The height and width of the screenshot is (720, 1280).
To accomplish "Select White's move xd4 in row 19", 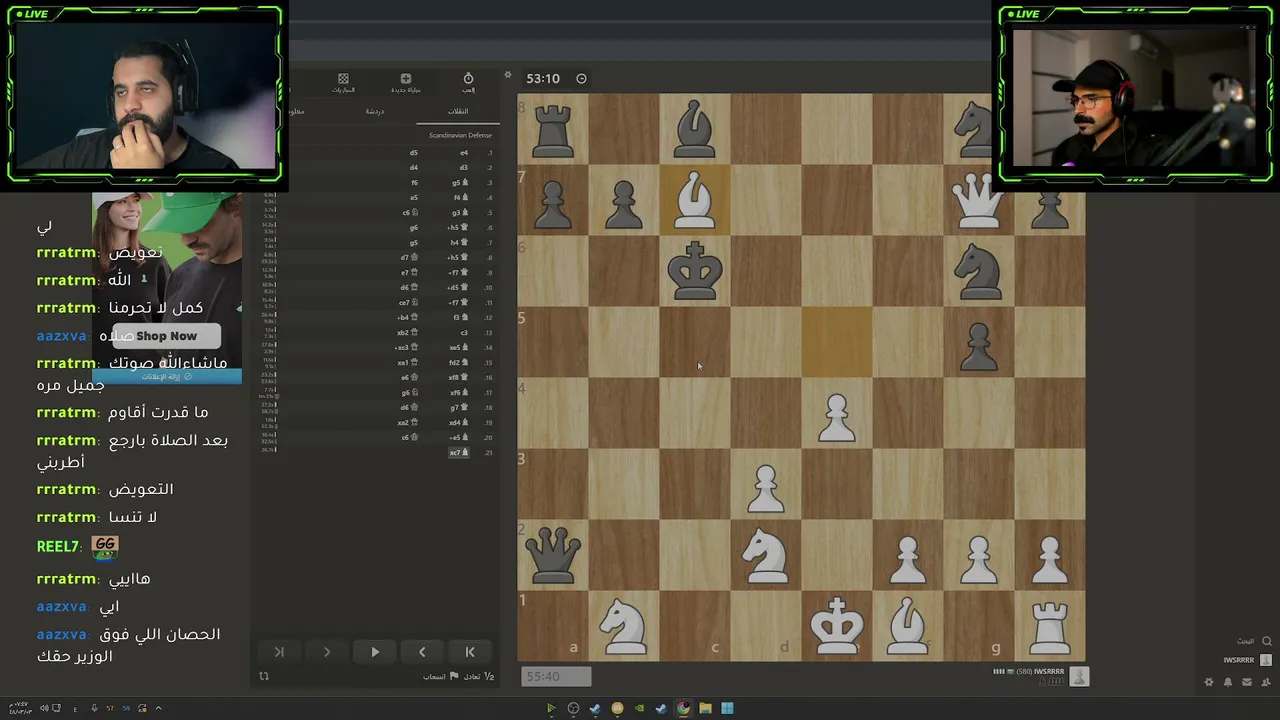I will point(457,423).
